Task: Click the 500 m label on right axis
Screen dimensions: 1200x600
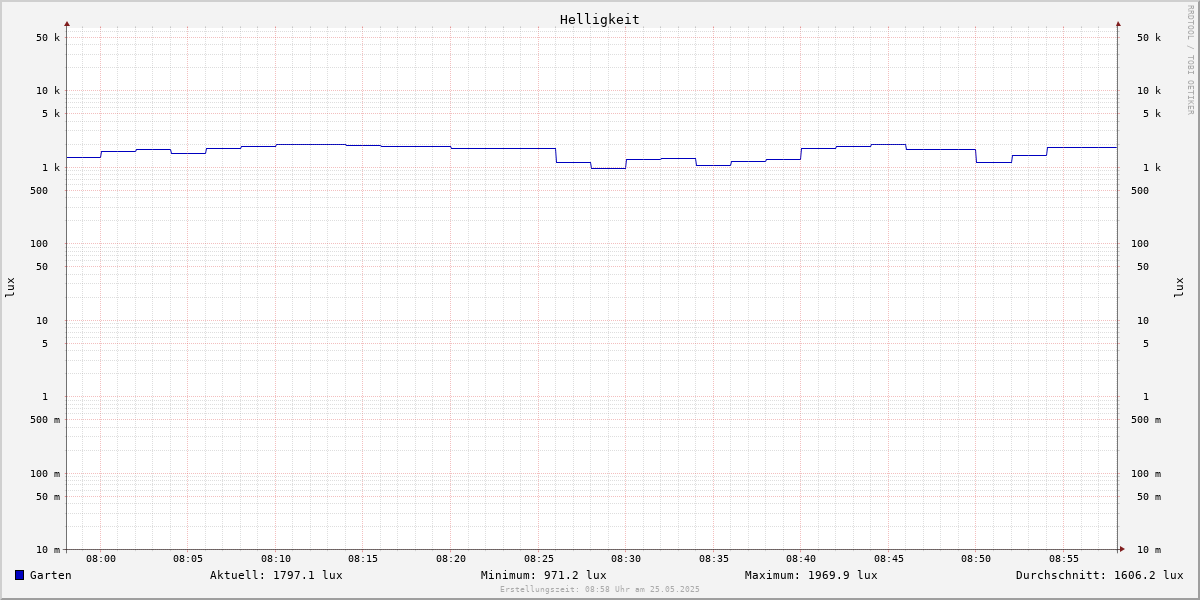Action: 1146,420
